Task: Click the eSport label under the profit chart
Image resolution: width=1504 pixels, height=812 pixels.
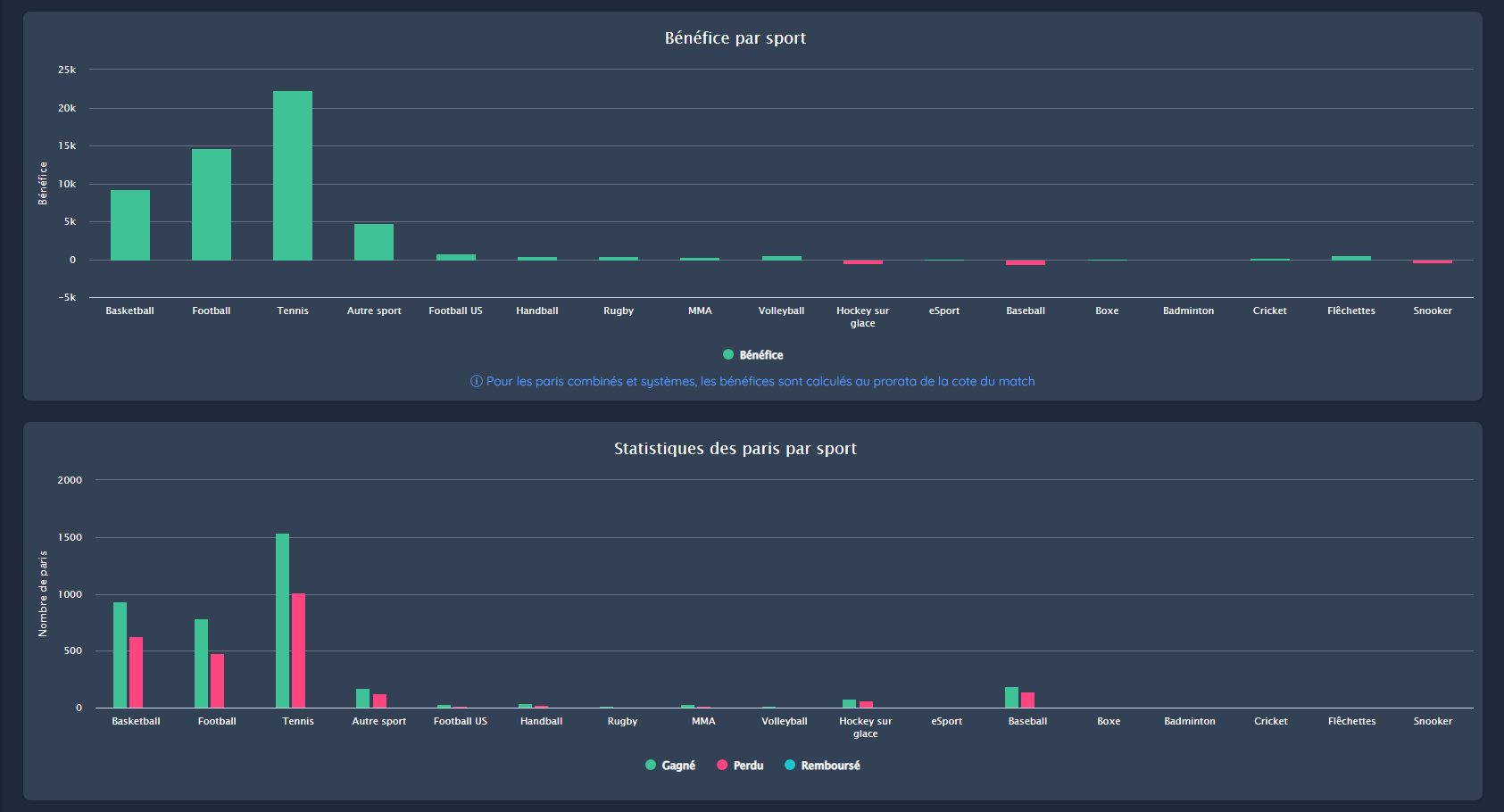Action: click(944, 311)
